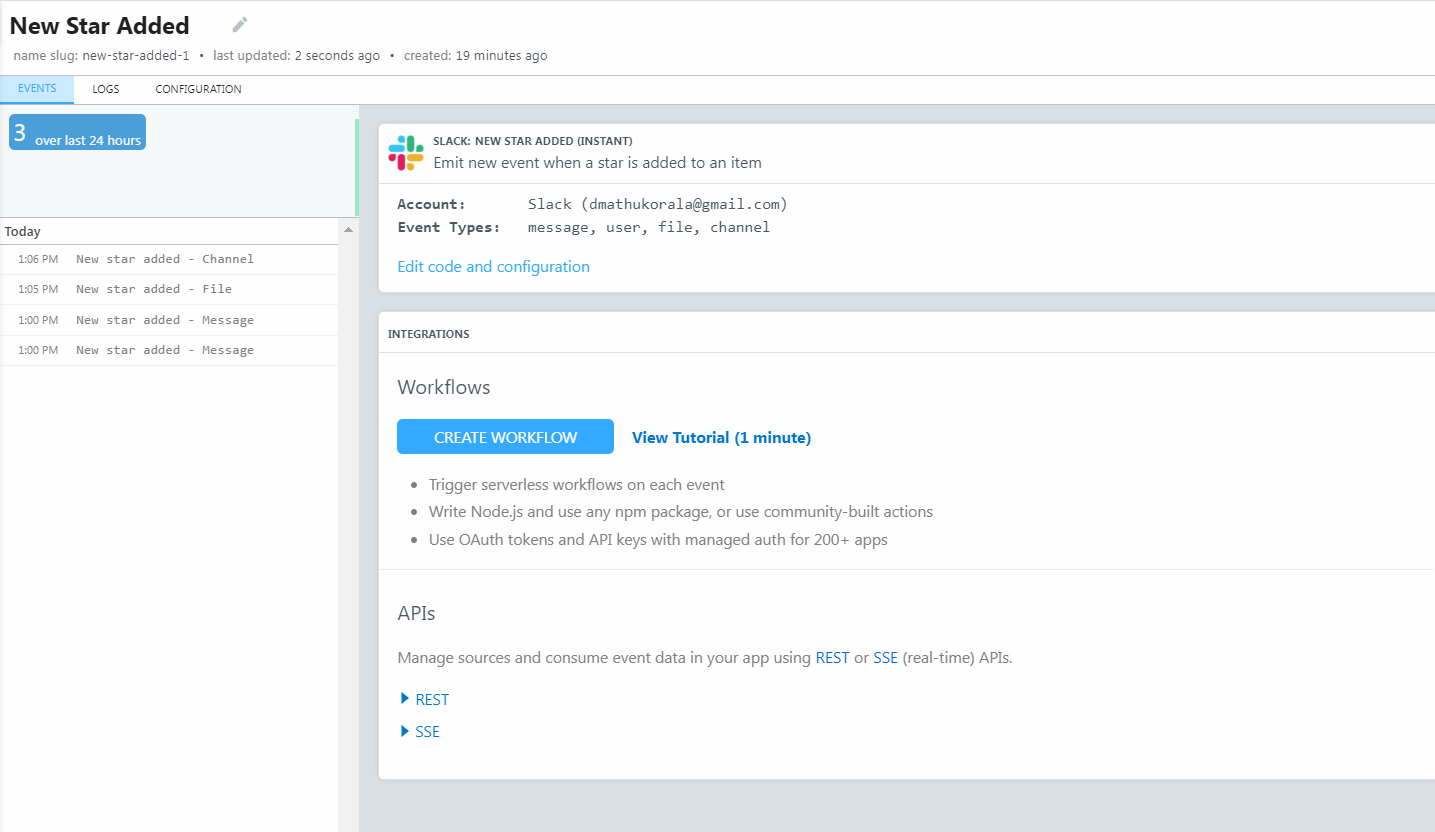
Task: Click the 3 events over last 24 hours badge
Action: [77, 133]
